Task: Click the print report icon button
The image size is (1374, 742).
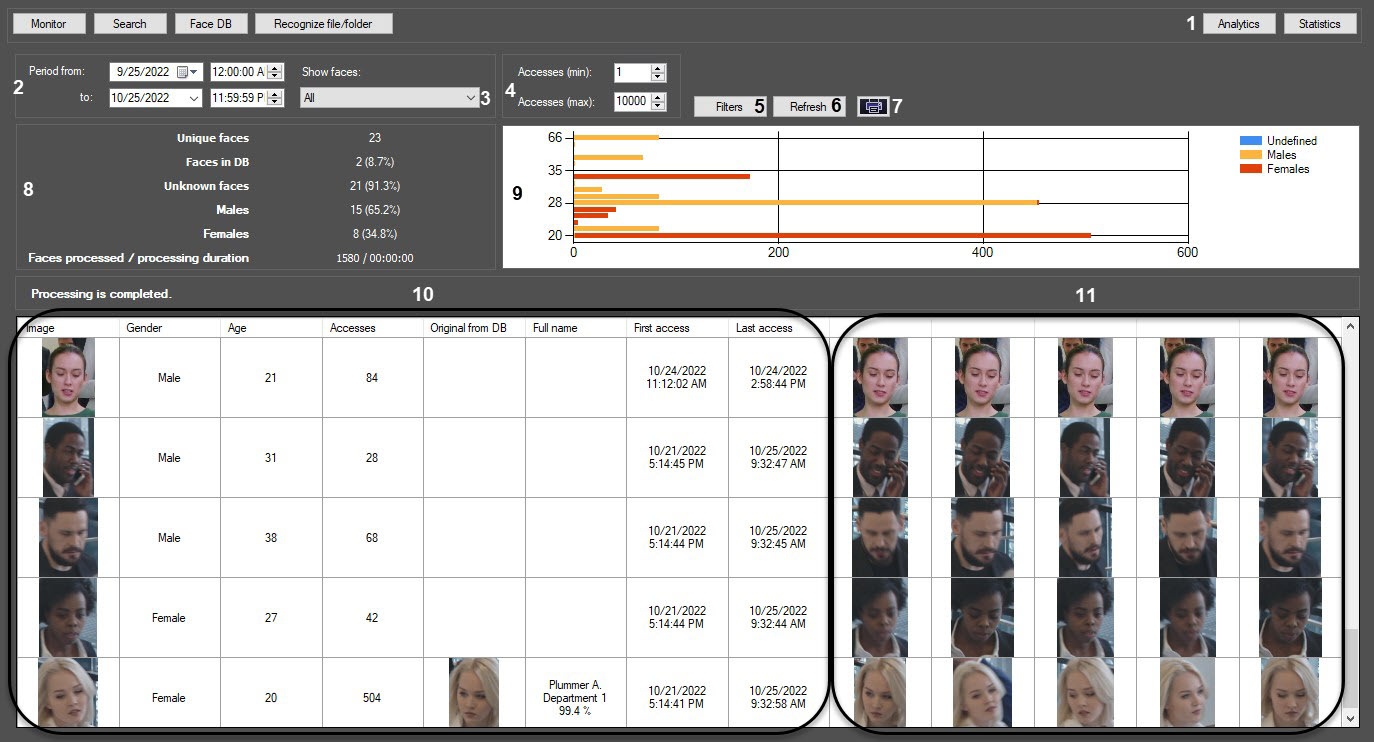Action: (872, 106)
